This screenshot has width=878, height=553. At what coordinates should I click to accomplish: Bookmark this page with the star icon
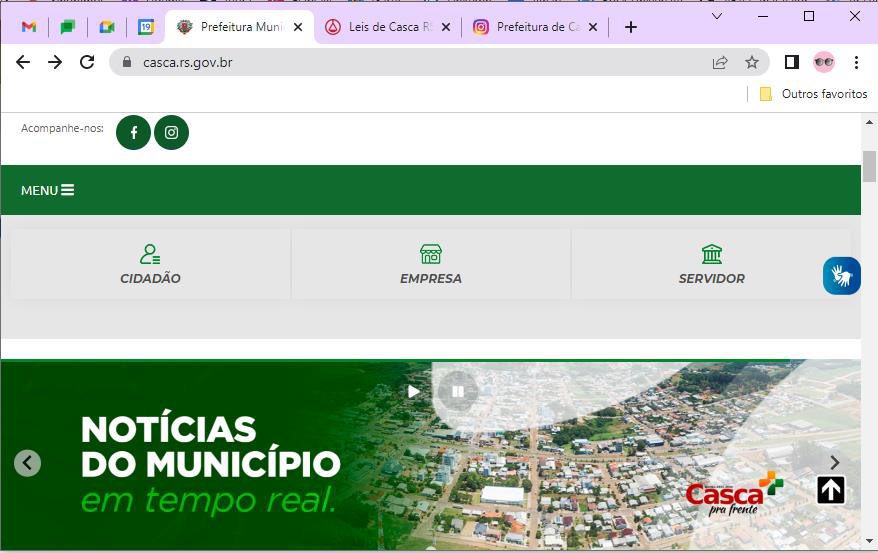[x=752, y=62]
